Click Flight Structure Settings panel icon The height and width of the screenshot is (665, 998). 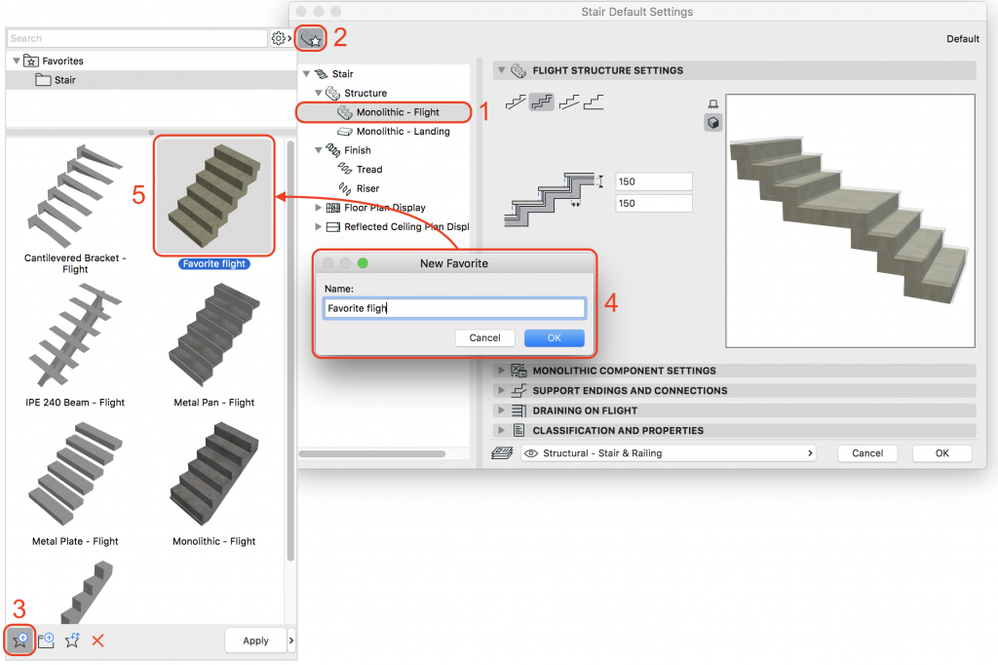(x=519, y=71)
